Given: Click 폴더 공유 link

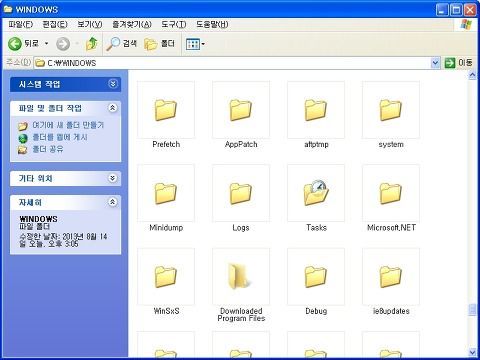Looking at the screenshot, I should point(48,149).
